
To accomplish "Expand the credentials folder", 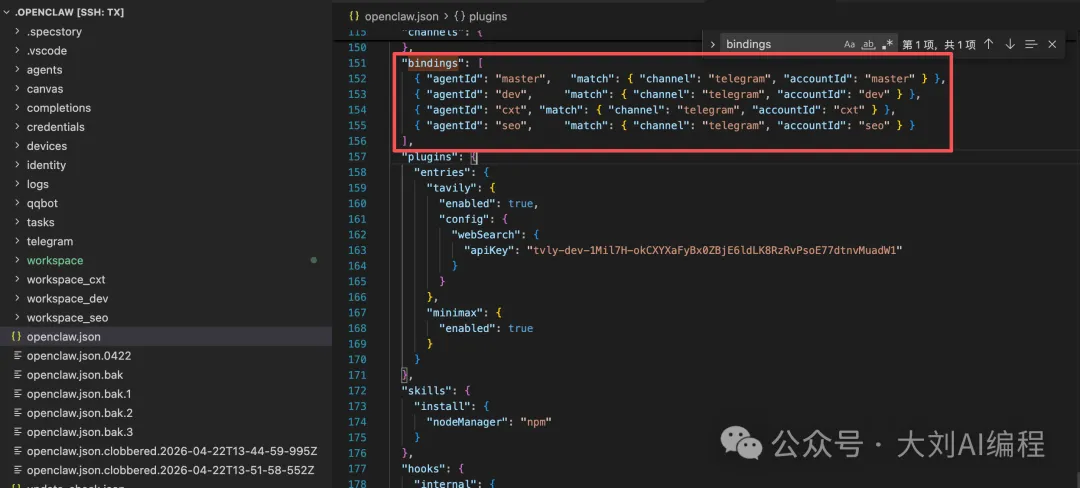I will (x=55, y=127).
